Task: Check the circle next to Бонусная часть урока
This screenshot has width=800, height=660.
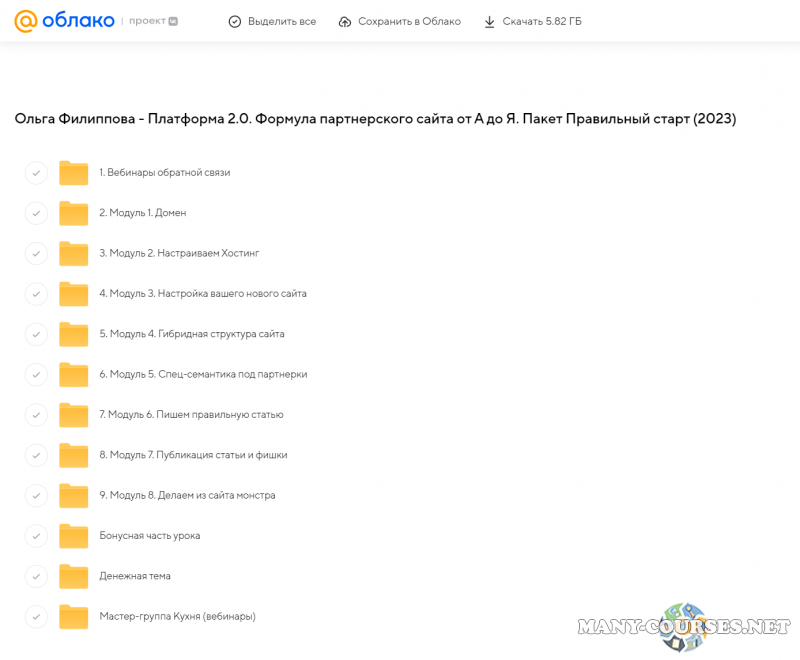Action: point(36,536)
